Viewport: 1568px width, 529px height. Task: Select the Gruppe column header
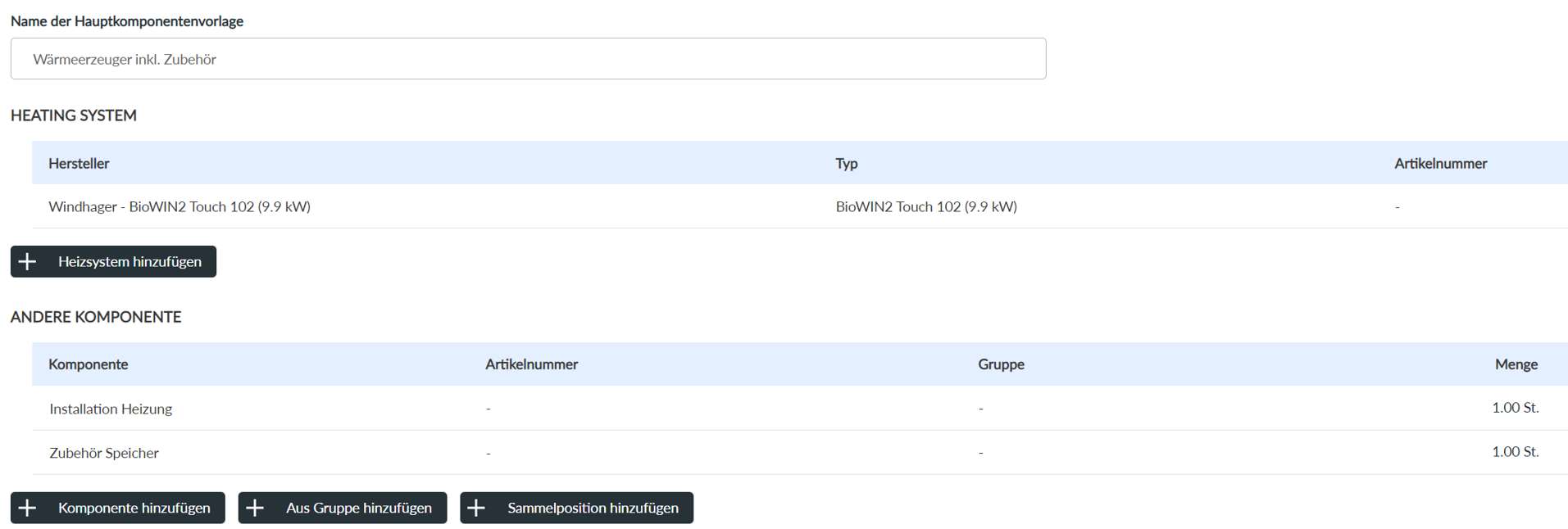point(1001,364)
